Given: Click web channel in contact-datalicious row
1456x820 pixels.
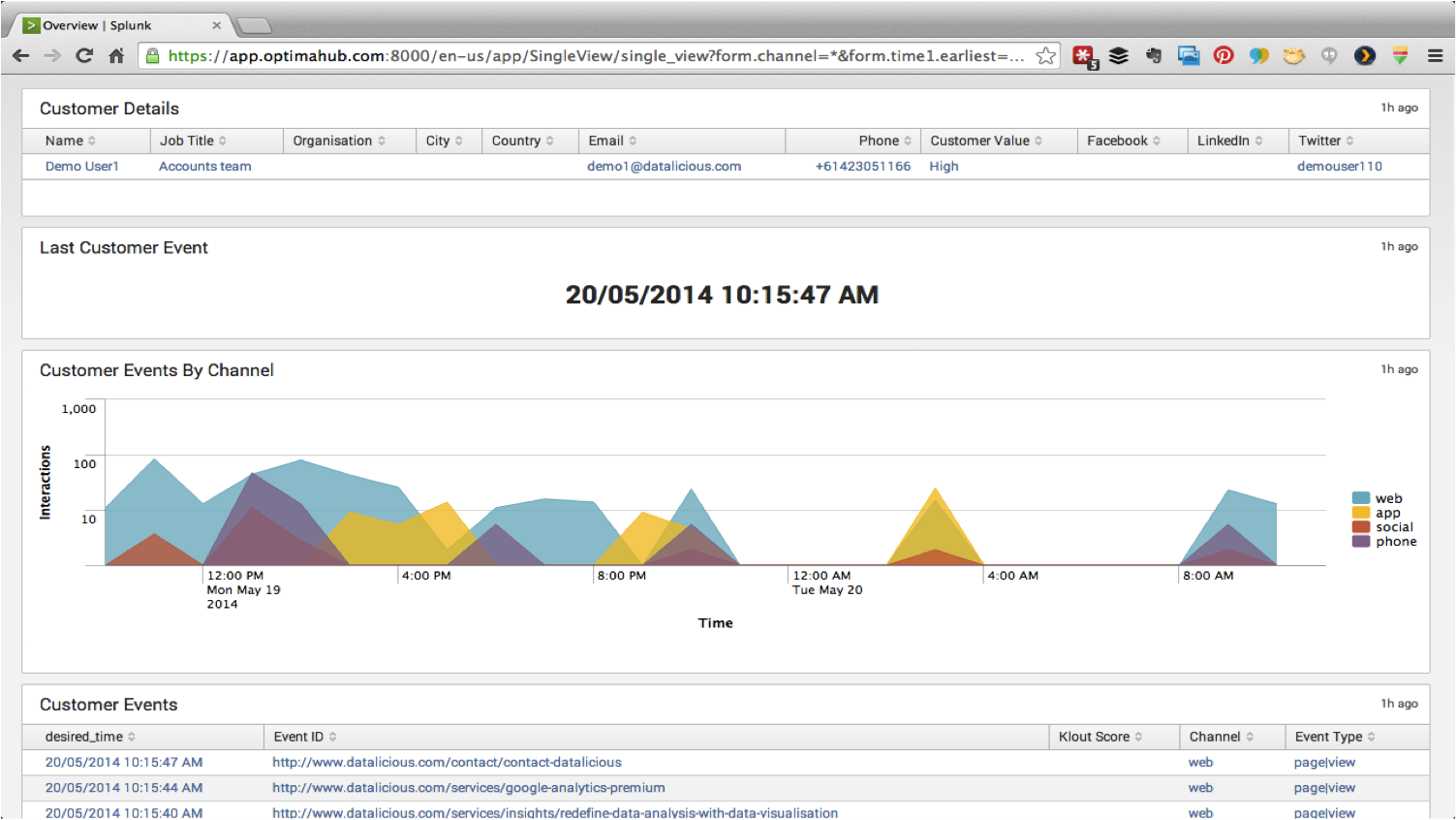Looking at the screenshot, I should pos(1200,763).
